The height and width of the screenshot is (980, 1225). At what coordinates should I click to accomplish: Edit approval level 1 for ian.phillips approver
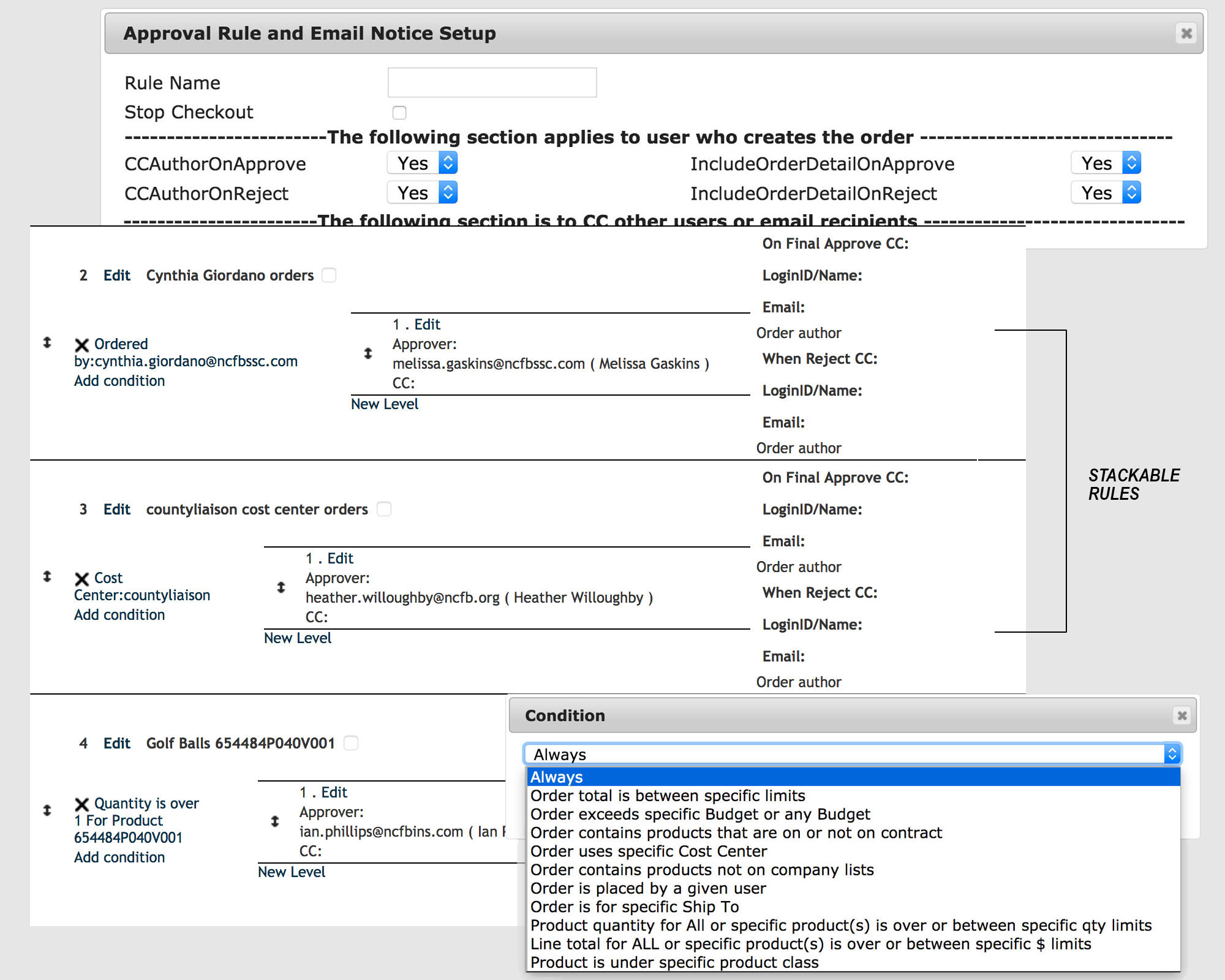click(334, 792)
